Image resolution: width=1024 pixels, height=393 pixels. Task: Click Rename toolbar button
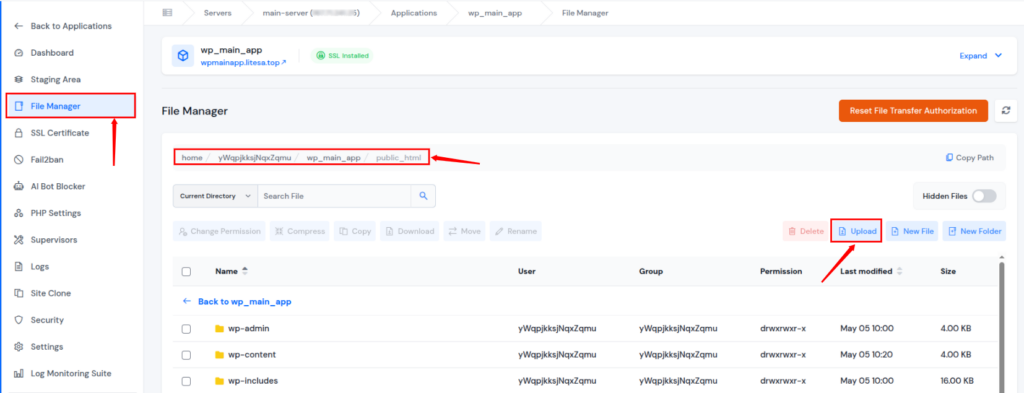point(516,231)
